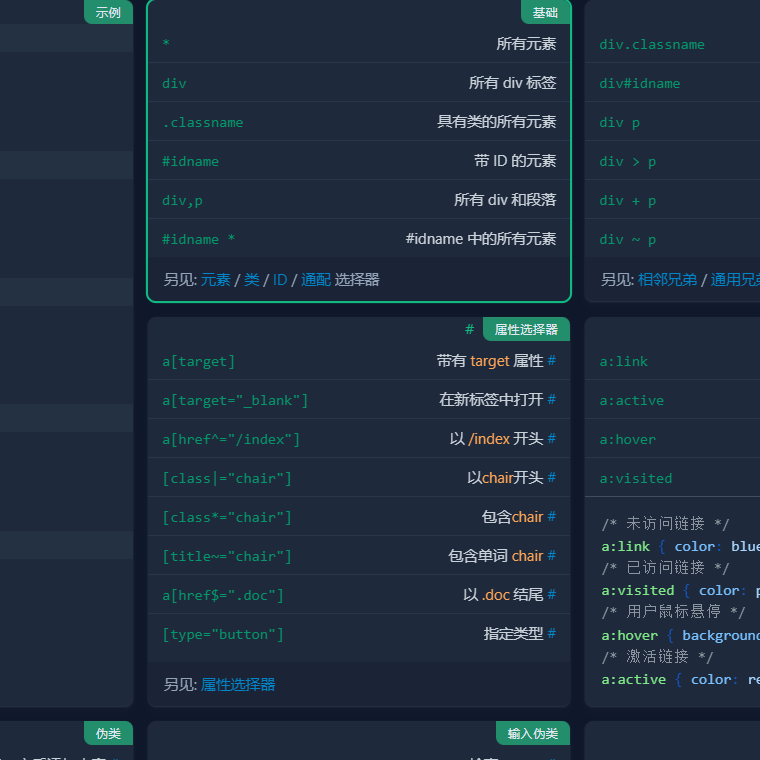Select the 输入伪类 card tag

point(533,733)
